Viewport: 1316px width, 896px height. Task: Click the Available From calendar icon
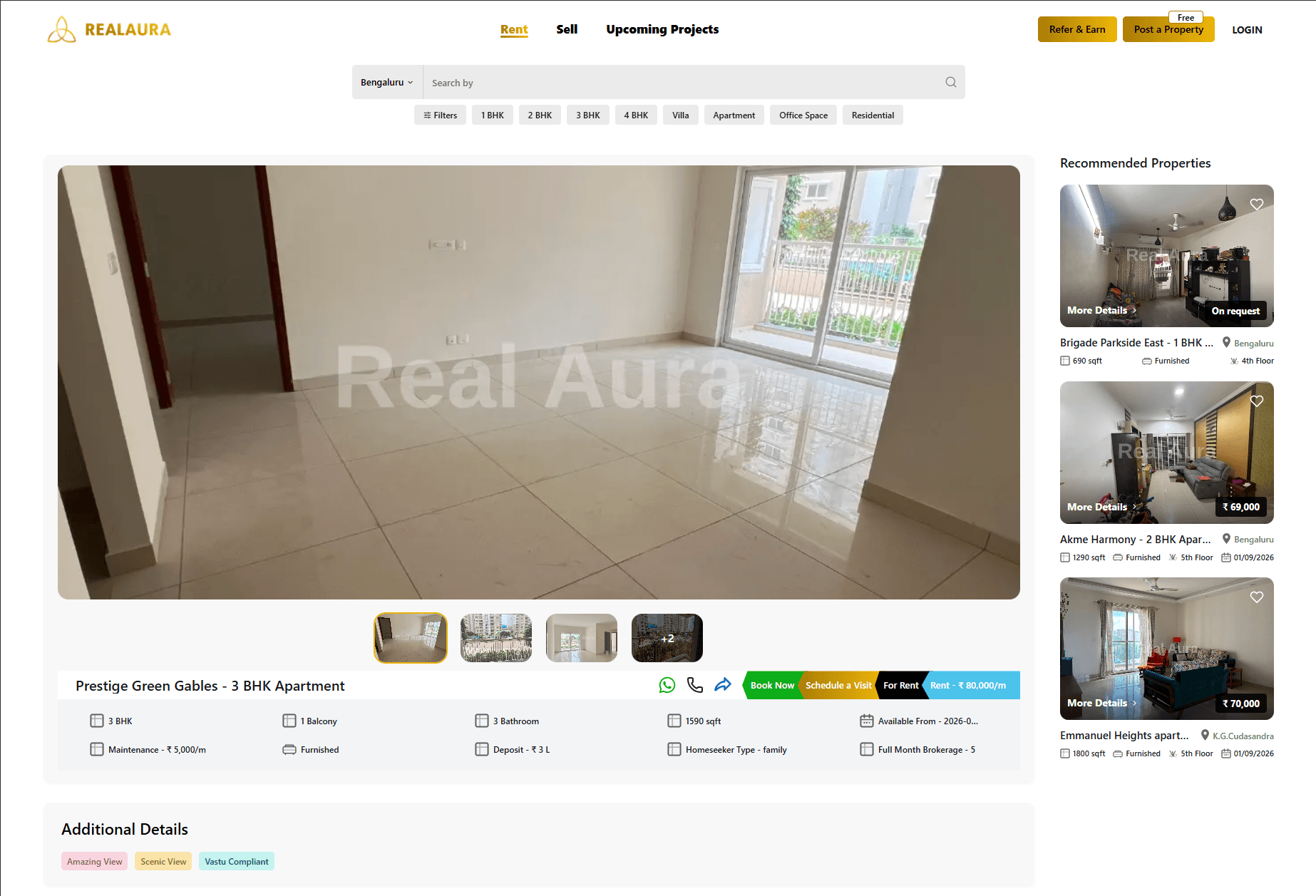pos(867,721)
